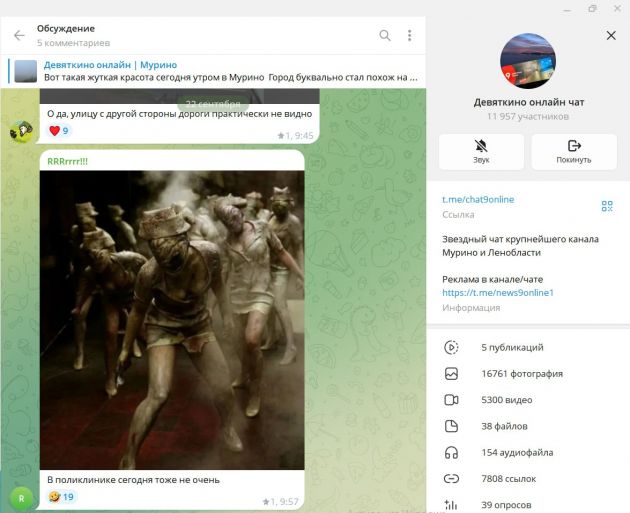The width and height of the screenshot is (630, 513).
Task: Open the pinned post from Девяткино онлайн | Мурино
Action: [x=213, y=71]
